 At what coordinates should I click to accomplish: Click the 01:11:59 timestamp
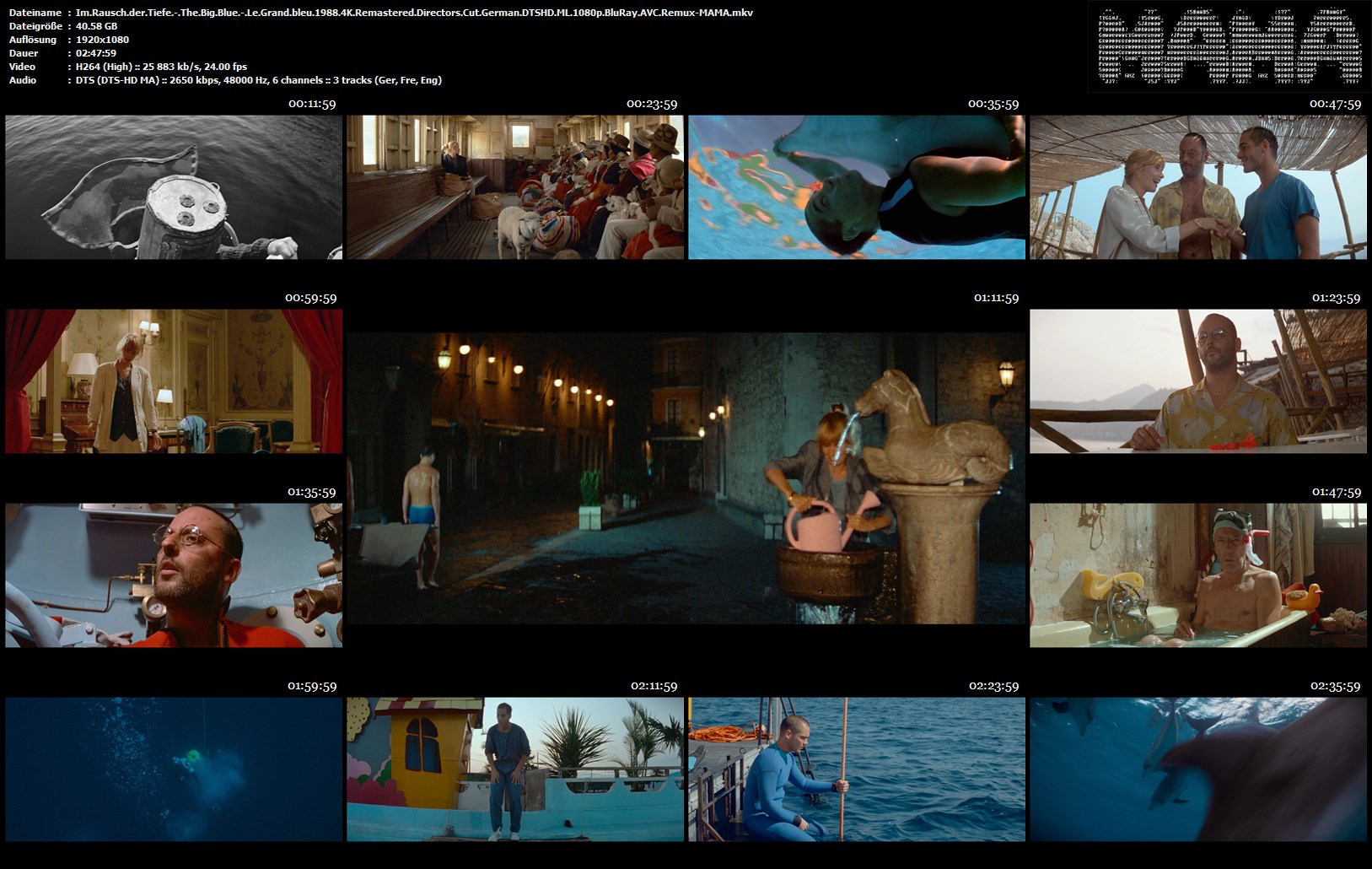996,298
